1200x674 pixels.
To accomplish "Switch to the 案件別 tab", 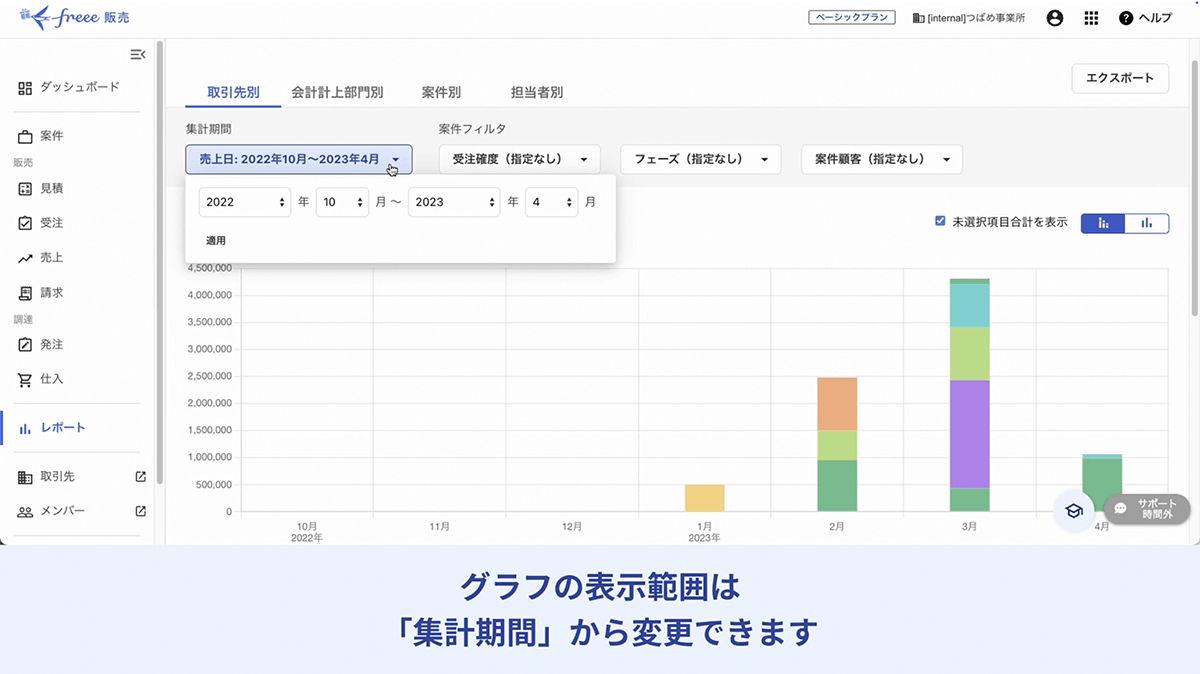I will click(441, 92).
